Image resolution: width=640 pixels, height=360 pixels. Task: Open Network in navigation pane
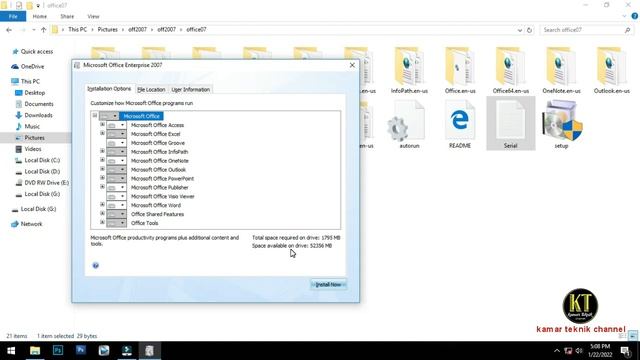(x=31, y=224)
